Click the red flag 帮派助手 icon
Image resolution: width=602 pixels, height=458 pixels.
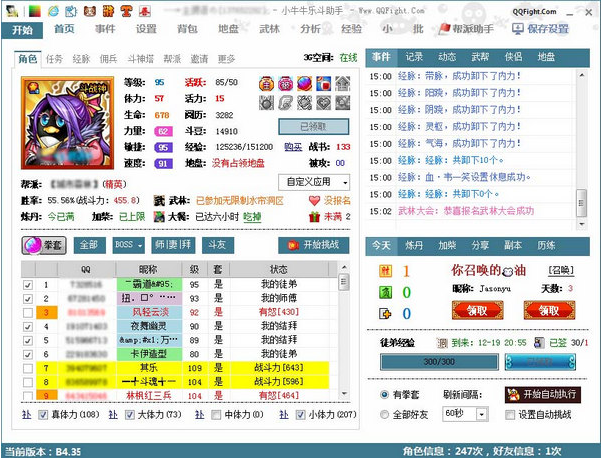(x=444, y=29)
